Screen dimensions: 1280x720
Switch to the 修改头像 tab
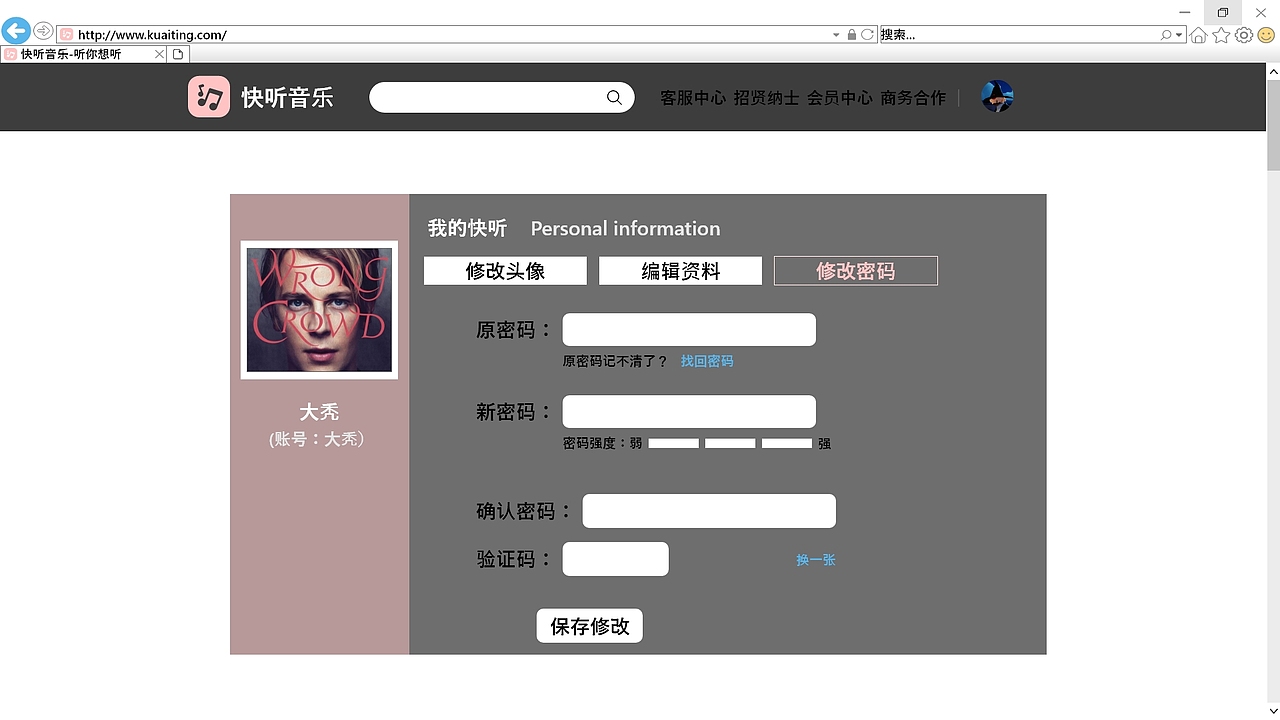coord(505,270)
